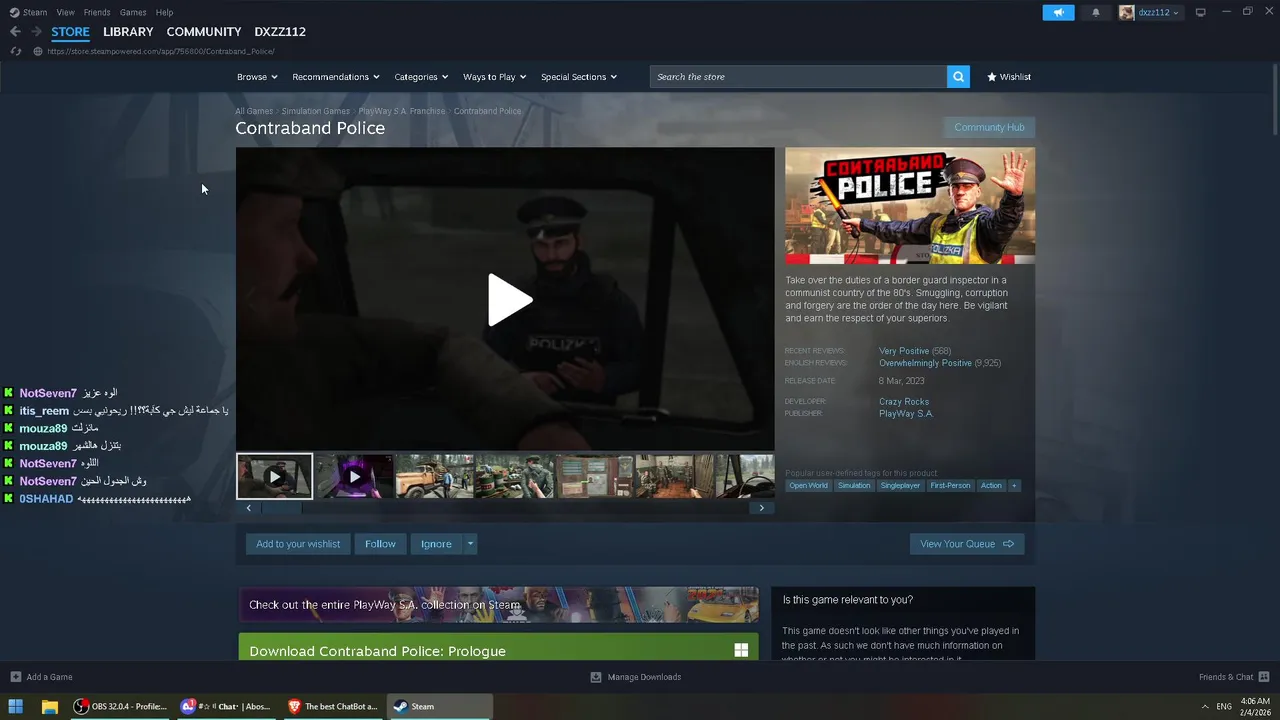Viewport: 1280px width, 720px height.
Task: Play the main trailer video
Action: (509, 299)
